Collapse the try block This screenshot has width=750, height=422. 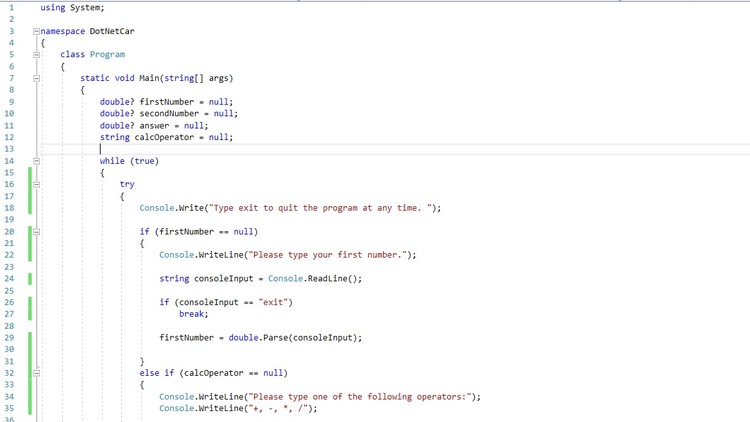coord(36,184)
